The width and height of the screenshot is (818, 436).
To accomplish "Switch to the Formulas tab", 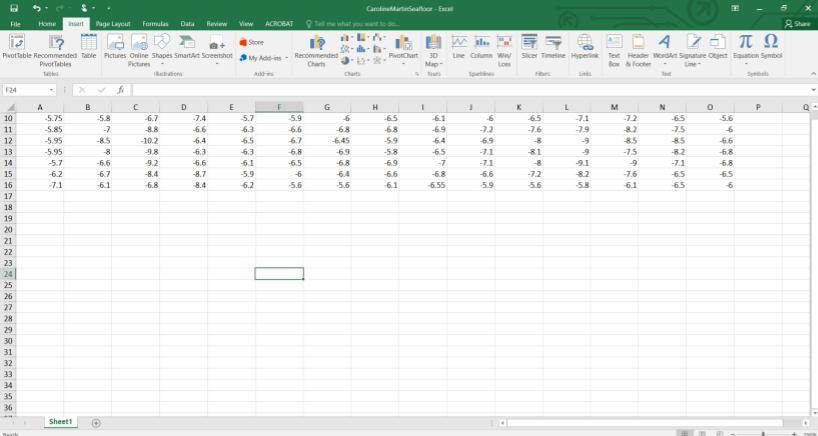I will [x=155, y=24].
